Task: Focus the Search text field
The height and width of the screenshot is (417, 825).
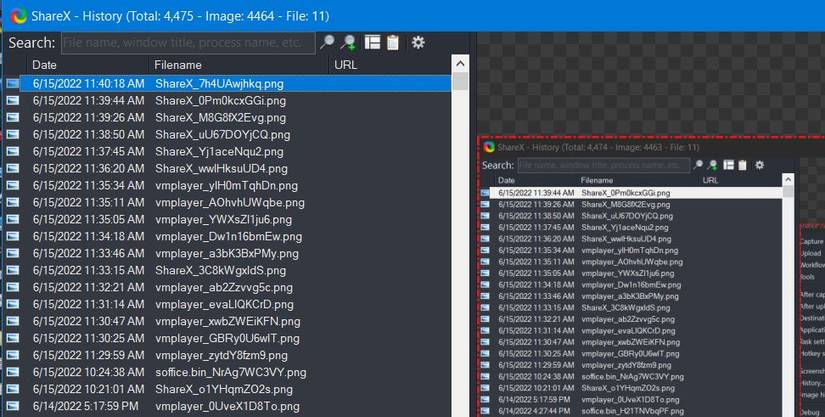Action: point(188,43)
